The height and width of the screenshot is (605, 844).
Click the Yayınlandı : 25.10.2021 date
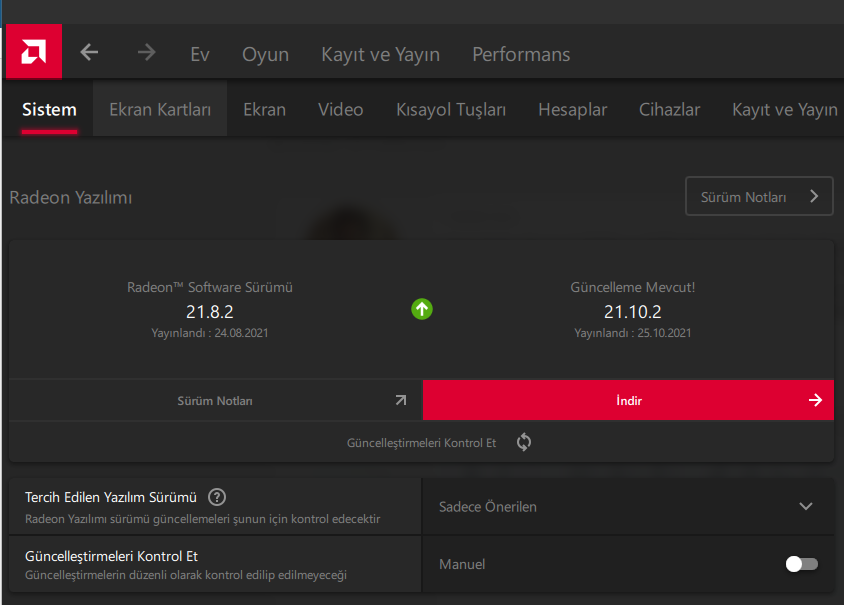pos(632,333)
